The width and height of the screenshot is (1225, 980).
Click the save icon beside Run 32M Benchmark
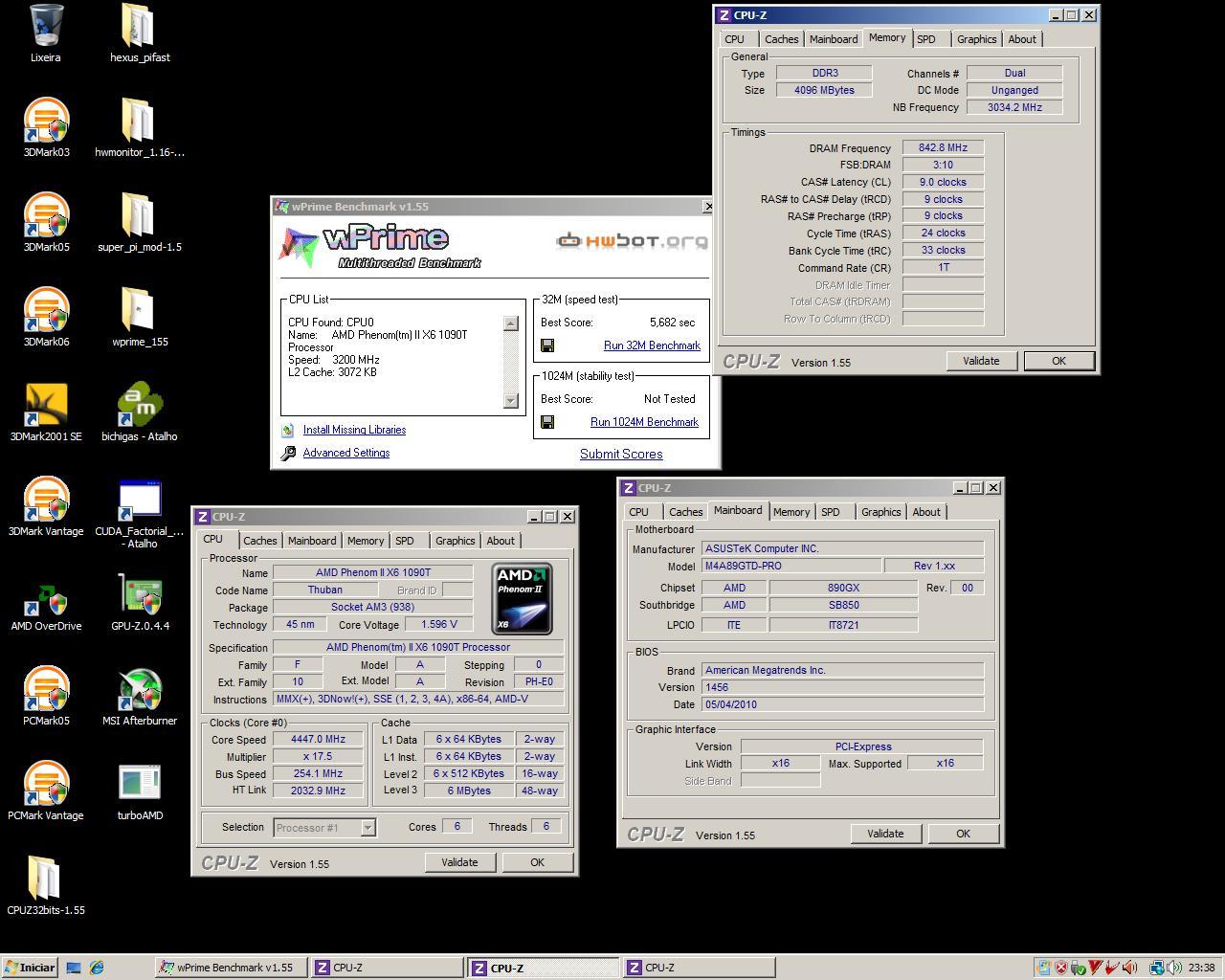(547, 345)
